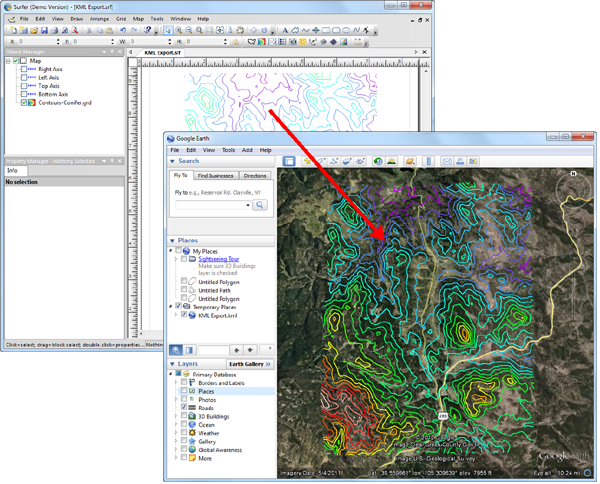The width and height of the screenshot is (600, 484).
Task: Uncheck the Contours-Conifer.grd layer checkbox
Action: tap(24, 103)
